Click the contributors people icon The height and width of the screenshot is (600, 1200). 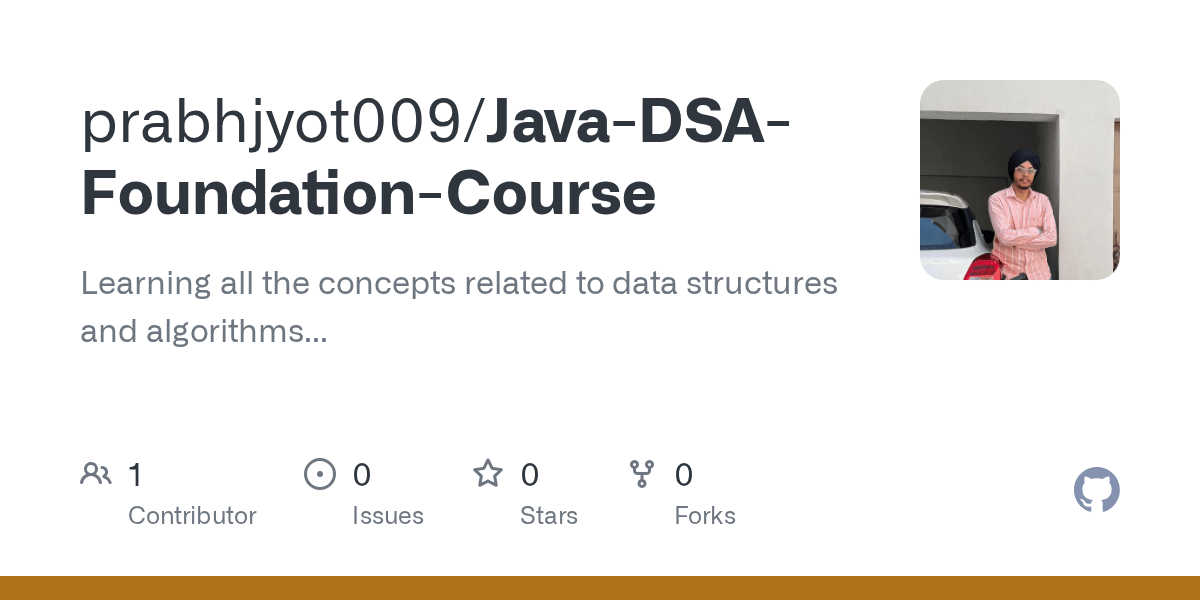point(96,474)
